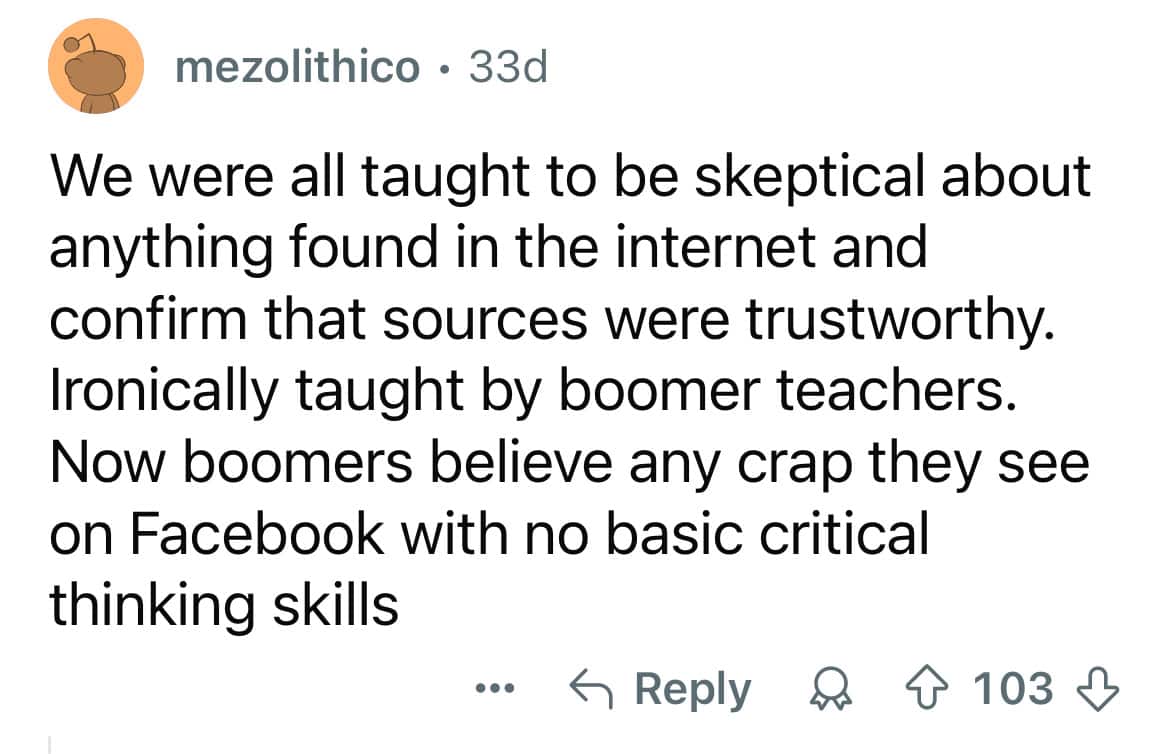
Task: Open the mezolithico username profile link
Action: click(297, 67)
